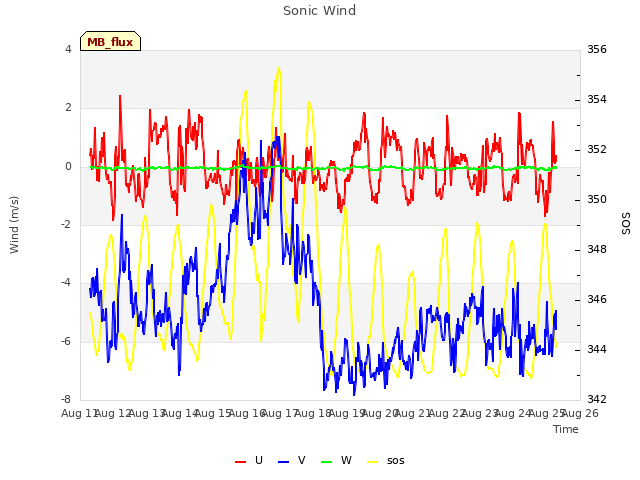Click the 4 left axis tick value
Image resolution: width=640 pixels, height=480 pixels.
(68, 49)
